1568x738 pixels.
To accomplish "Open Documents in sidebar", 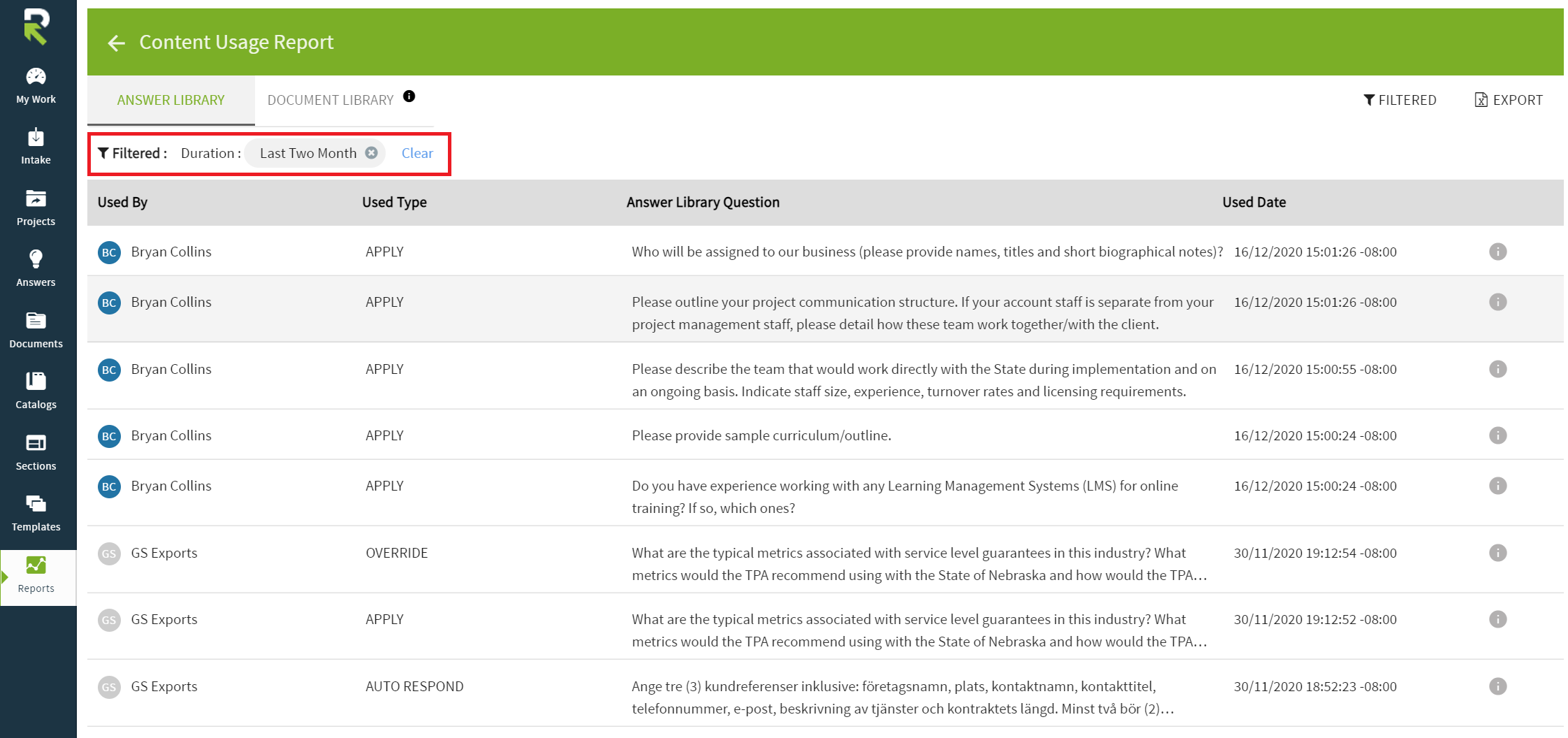I will click(36, 330).
